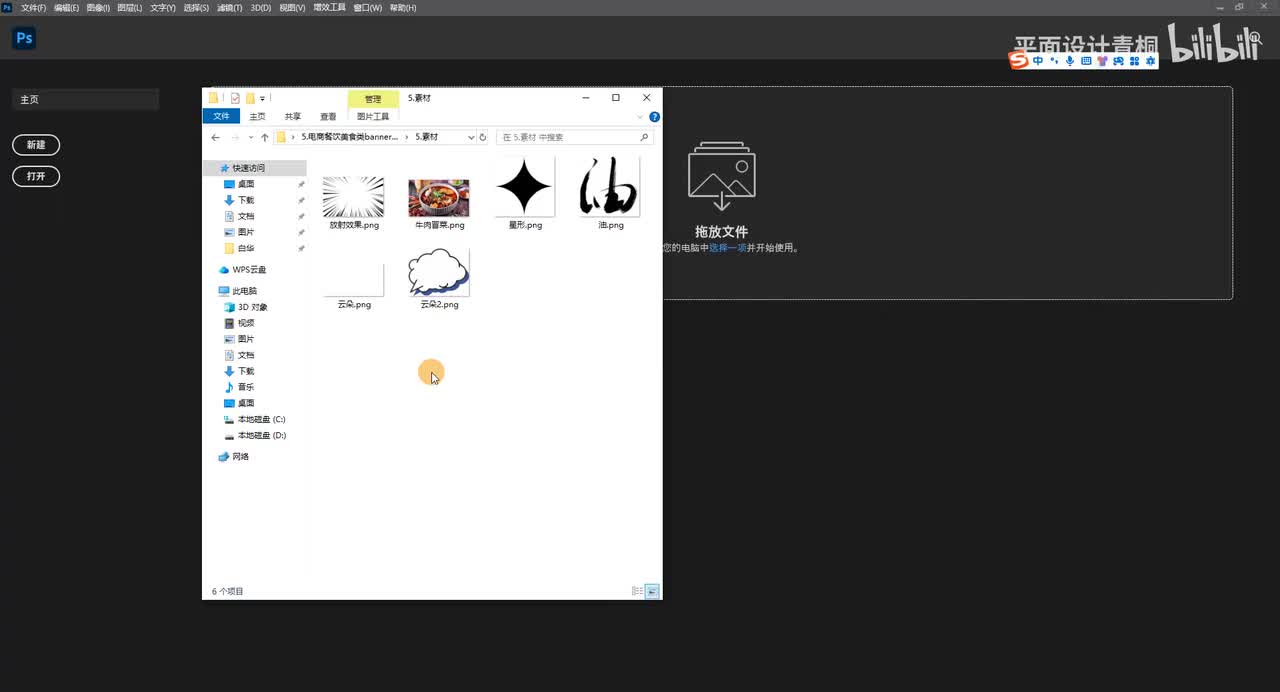
Task: Click the Explorer Forward arrow
Action: 236,137
